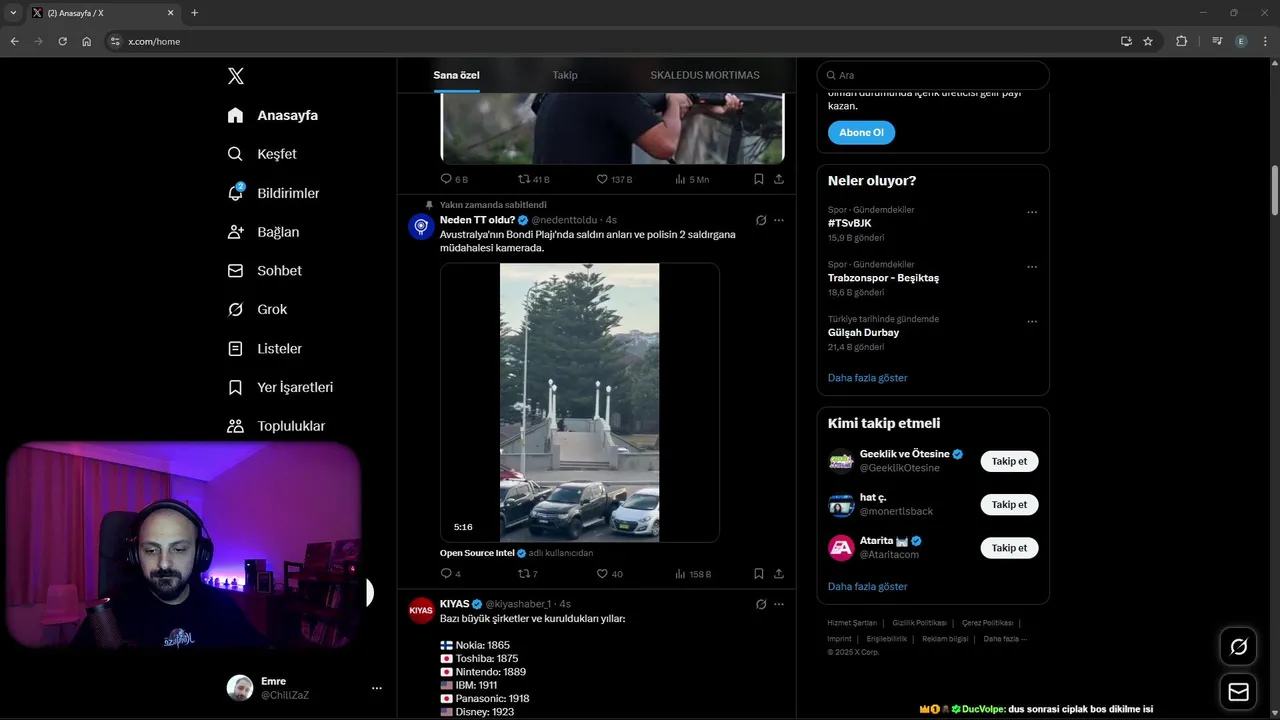
Task: Open KIYAS profile avatar
Action: coord(421,610)
